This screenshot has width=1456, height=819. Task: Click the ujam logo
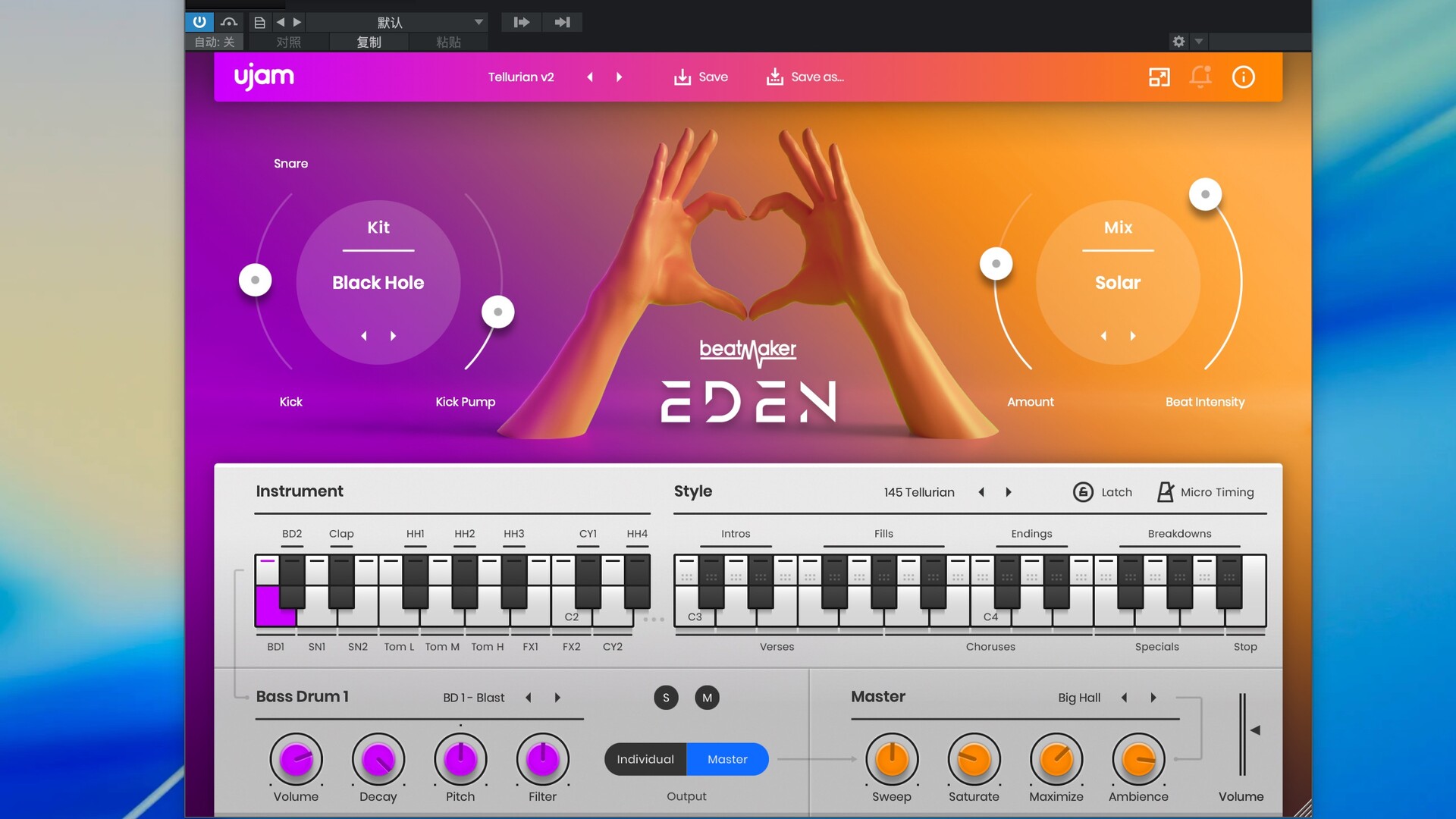[264, 77]
